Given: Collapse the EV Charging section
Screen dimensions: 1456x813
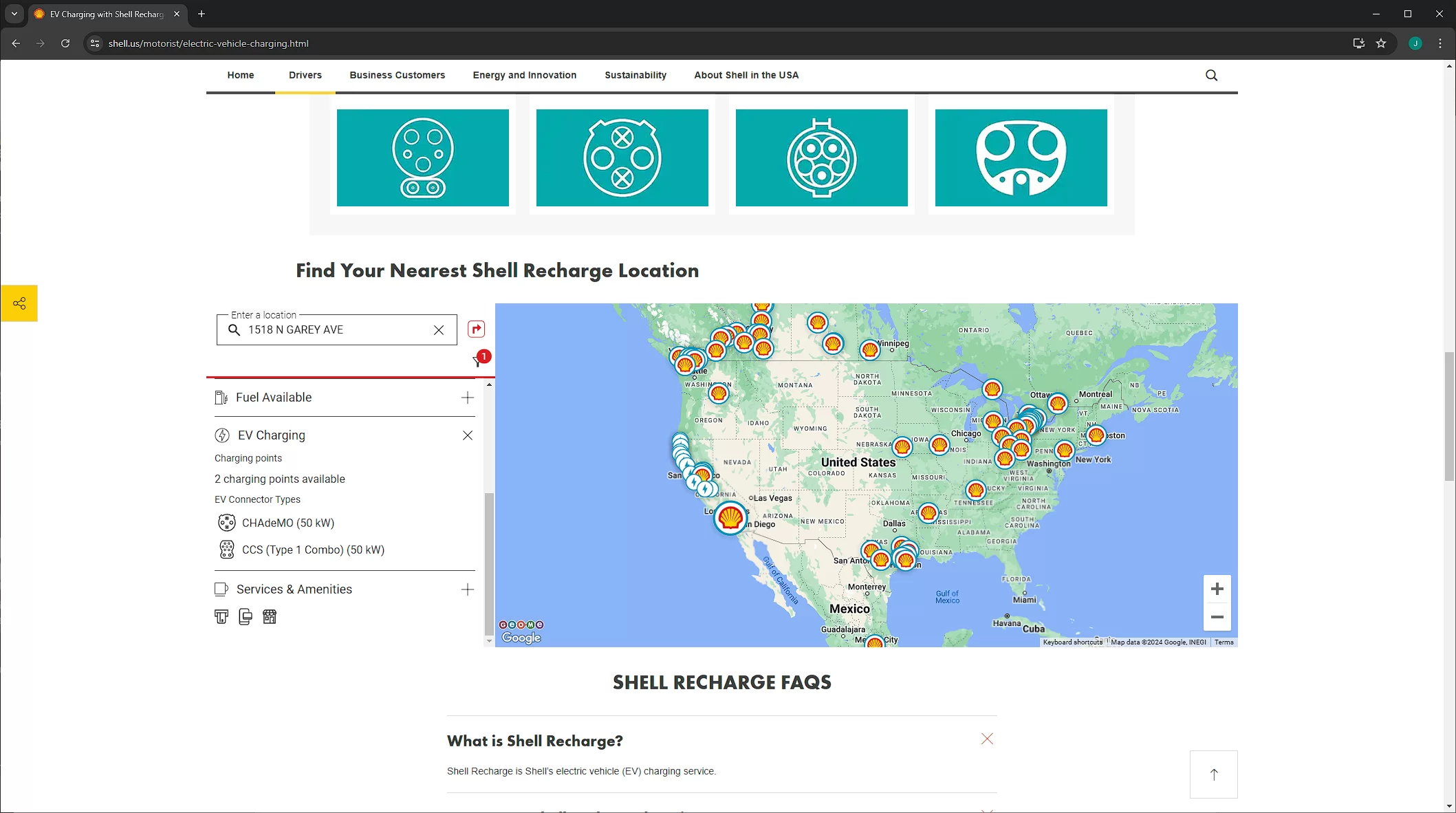Looking at the screenshot, I should [x=468, y=435].
